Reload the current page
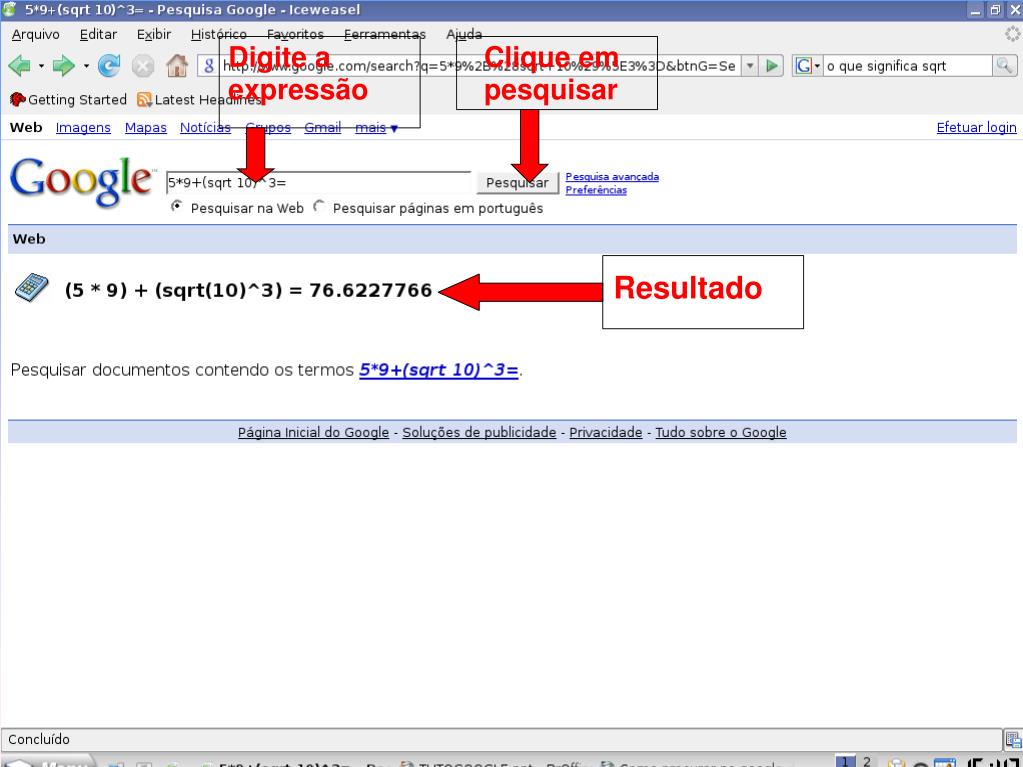Image resolution: width=1023 pixels, height=767 pixels. (x=109, y=66)
